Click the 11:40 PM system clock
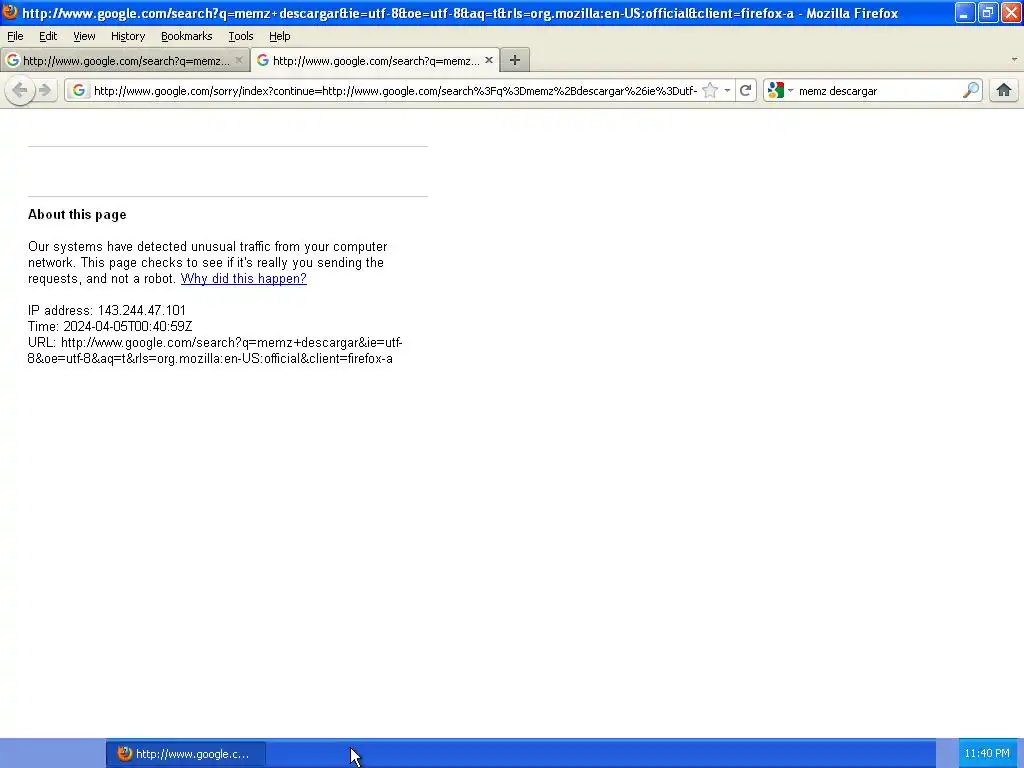Viewport: 1024px width, 768px height. coord(987,754)
